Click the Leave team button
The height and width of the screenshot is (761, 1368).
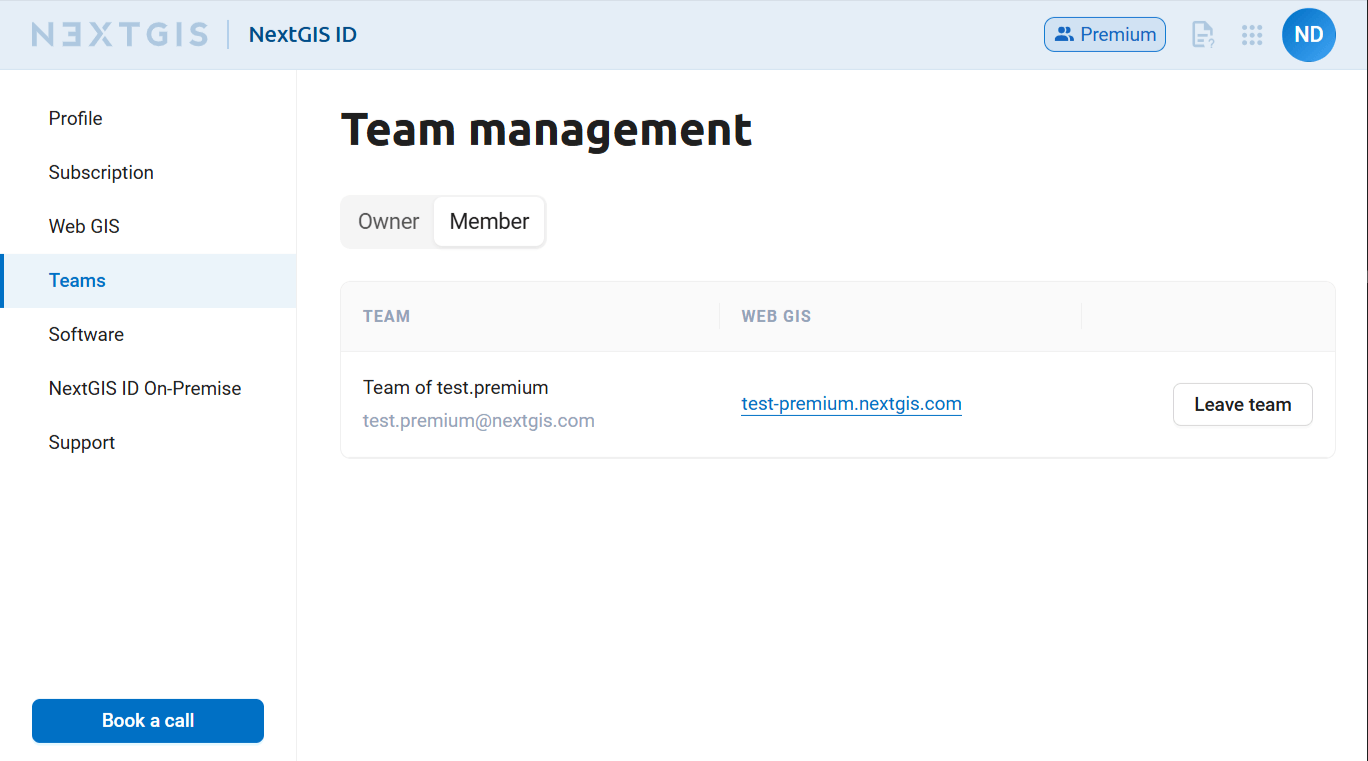pyautogui.click(x=1243, y=405)
